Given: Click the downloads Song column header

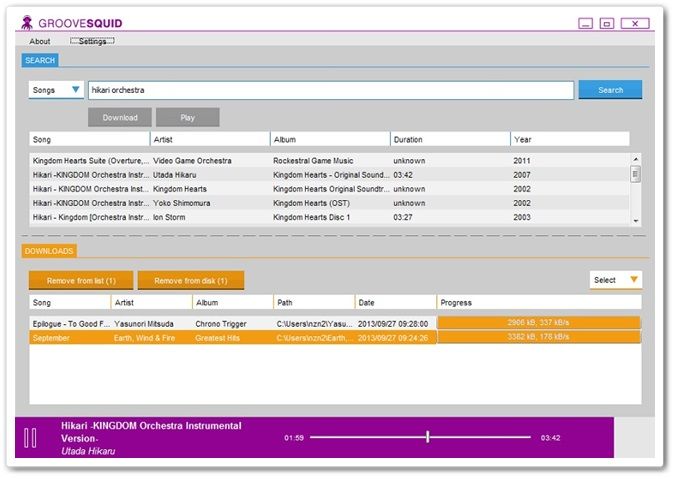Looking at the screenshot, I should (x=69, y=302).
